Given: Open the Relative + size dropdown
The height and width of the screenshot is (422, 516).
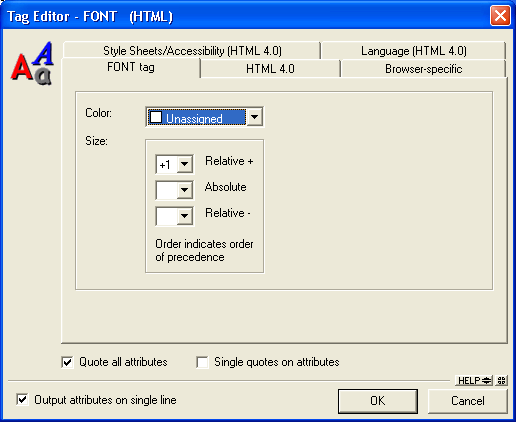Looking at the screenshot, I should pos(185,164).
